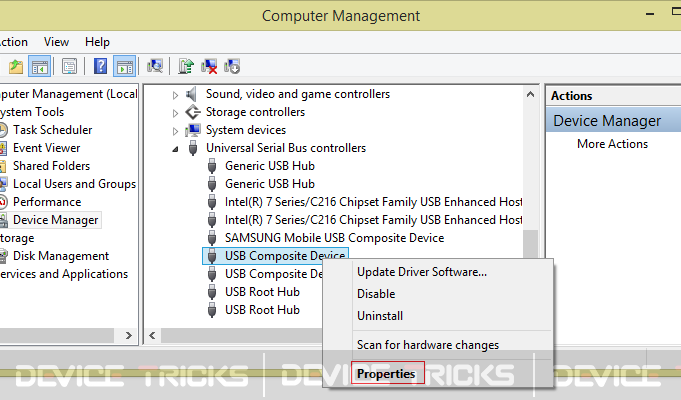This screenshot has width=681, height=400.
Task: Click More Actions in Actions pane
Action: [612, 144]
